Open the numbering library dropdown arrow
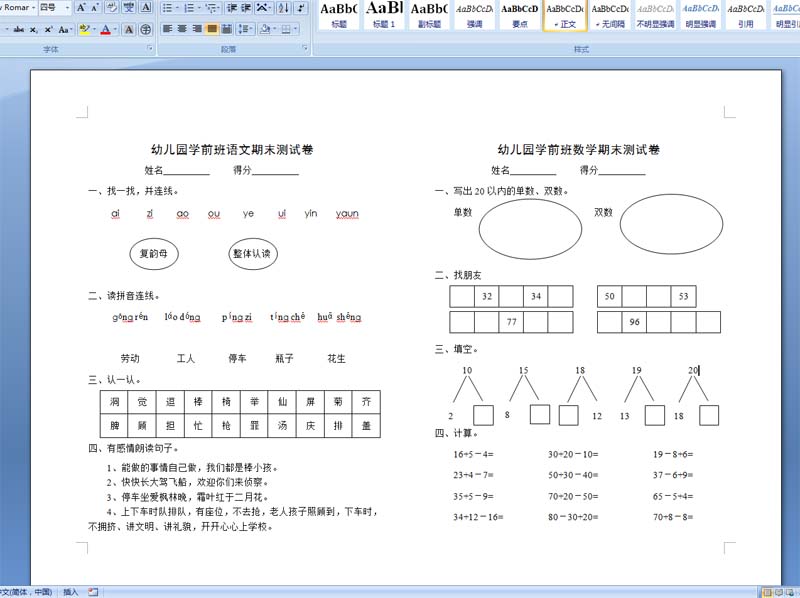This screenshot has height=598, width=800. (x=199, y=8)
